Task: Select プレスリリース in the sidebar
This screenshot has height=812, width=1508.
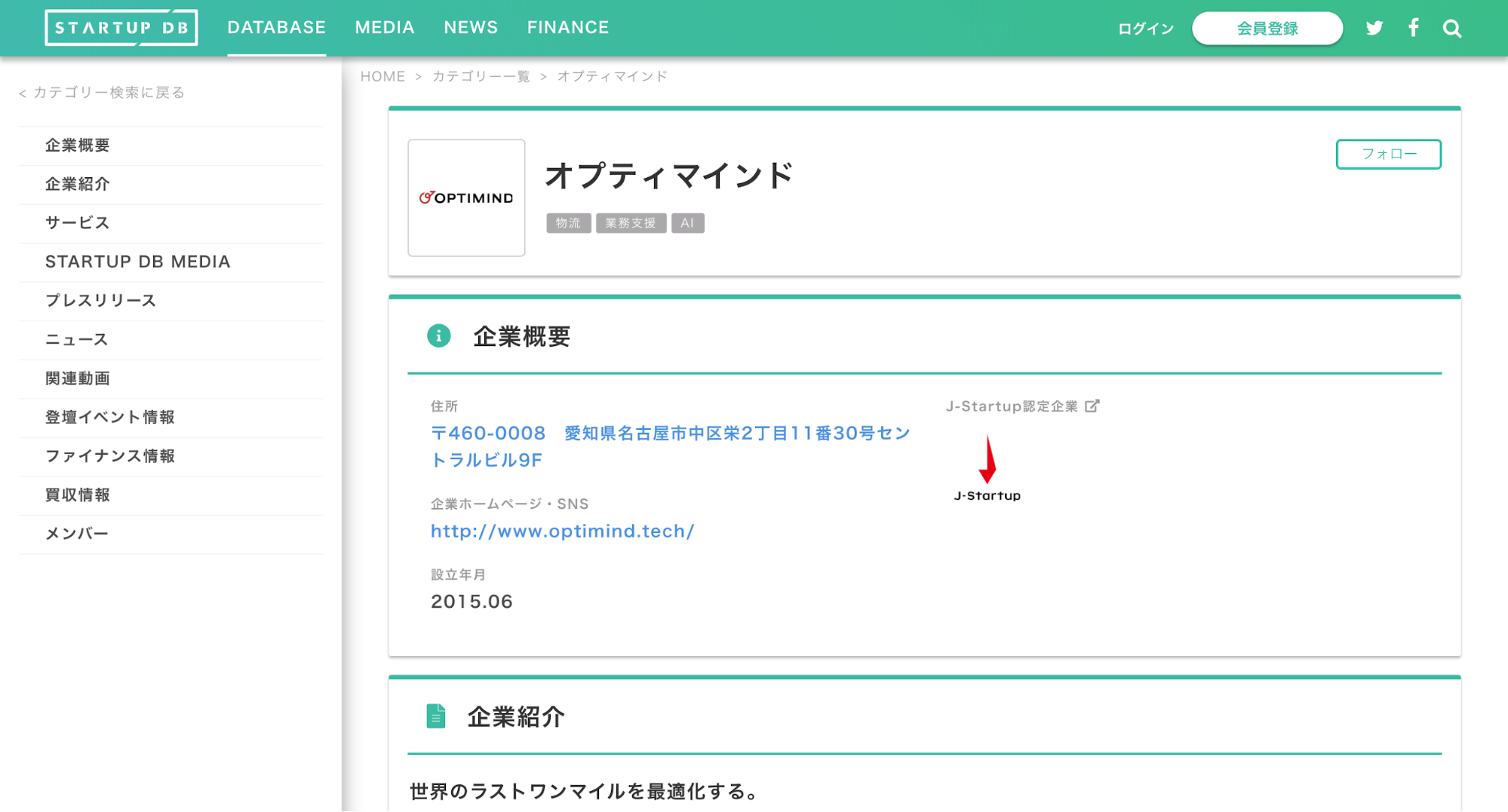Action: click(170, 301)
